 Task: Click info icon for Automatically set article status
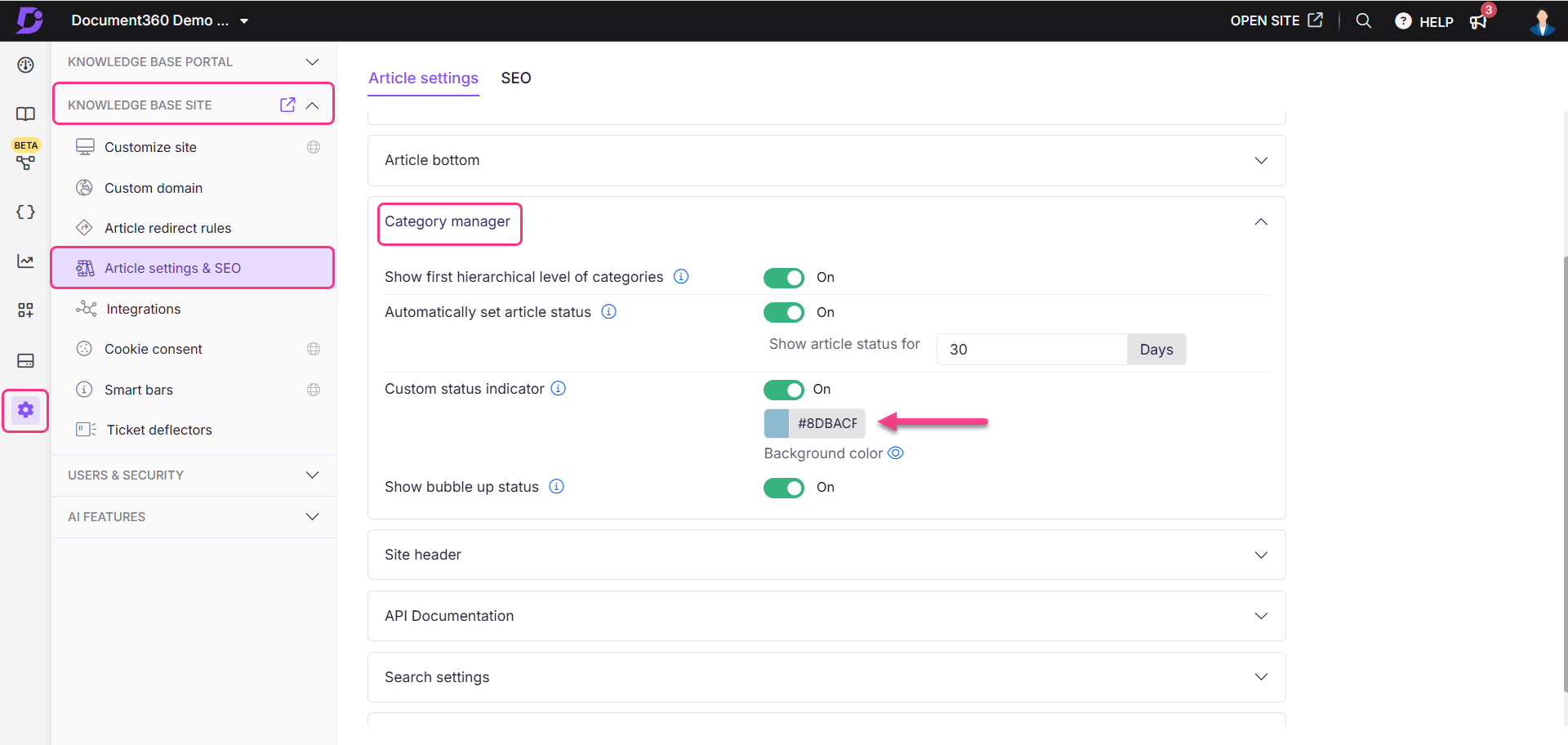[608, 311]
